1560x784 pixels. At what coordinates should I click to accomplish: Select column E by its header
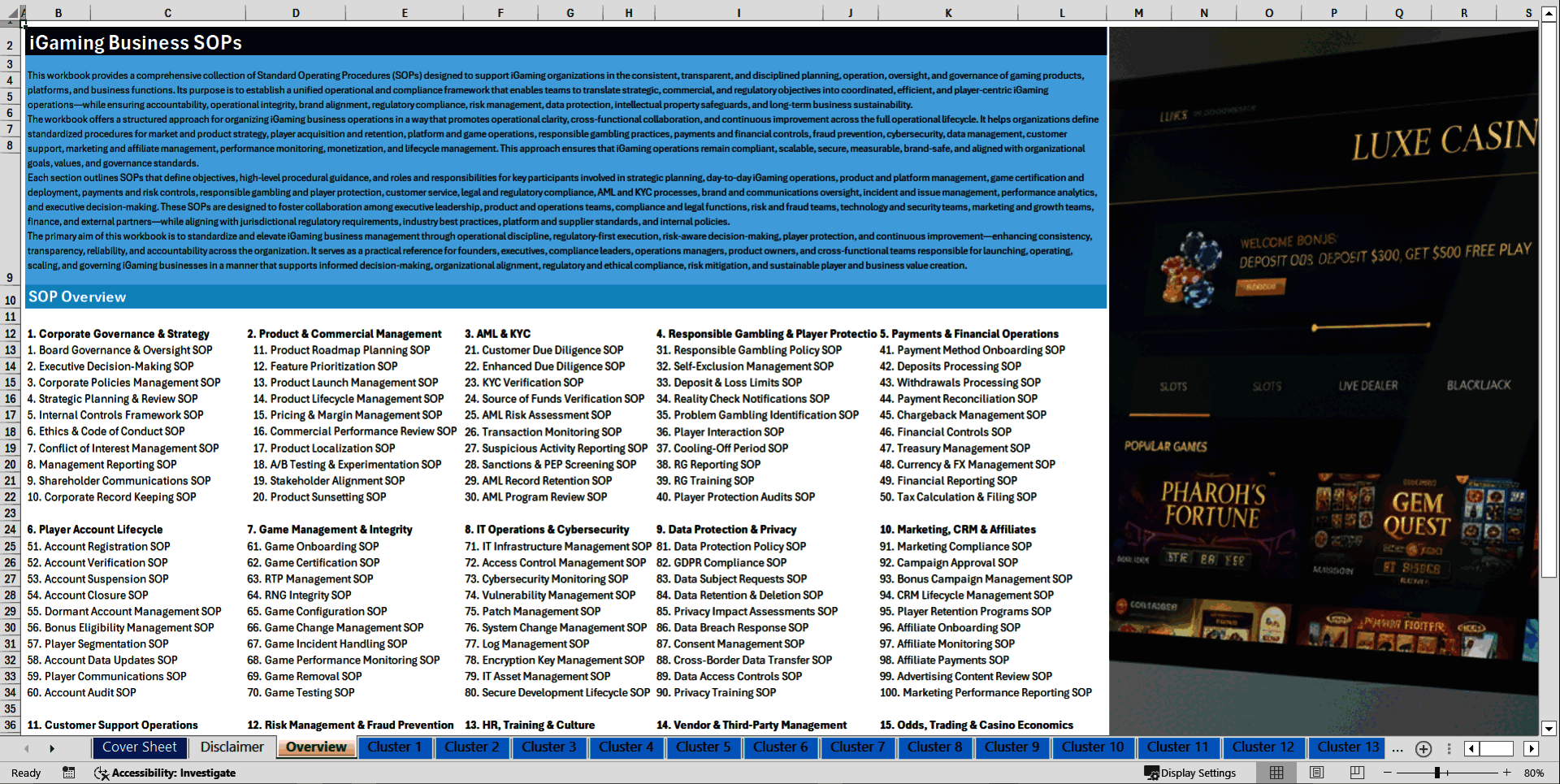[404, 12]
